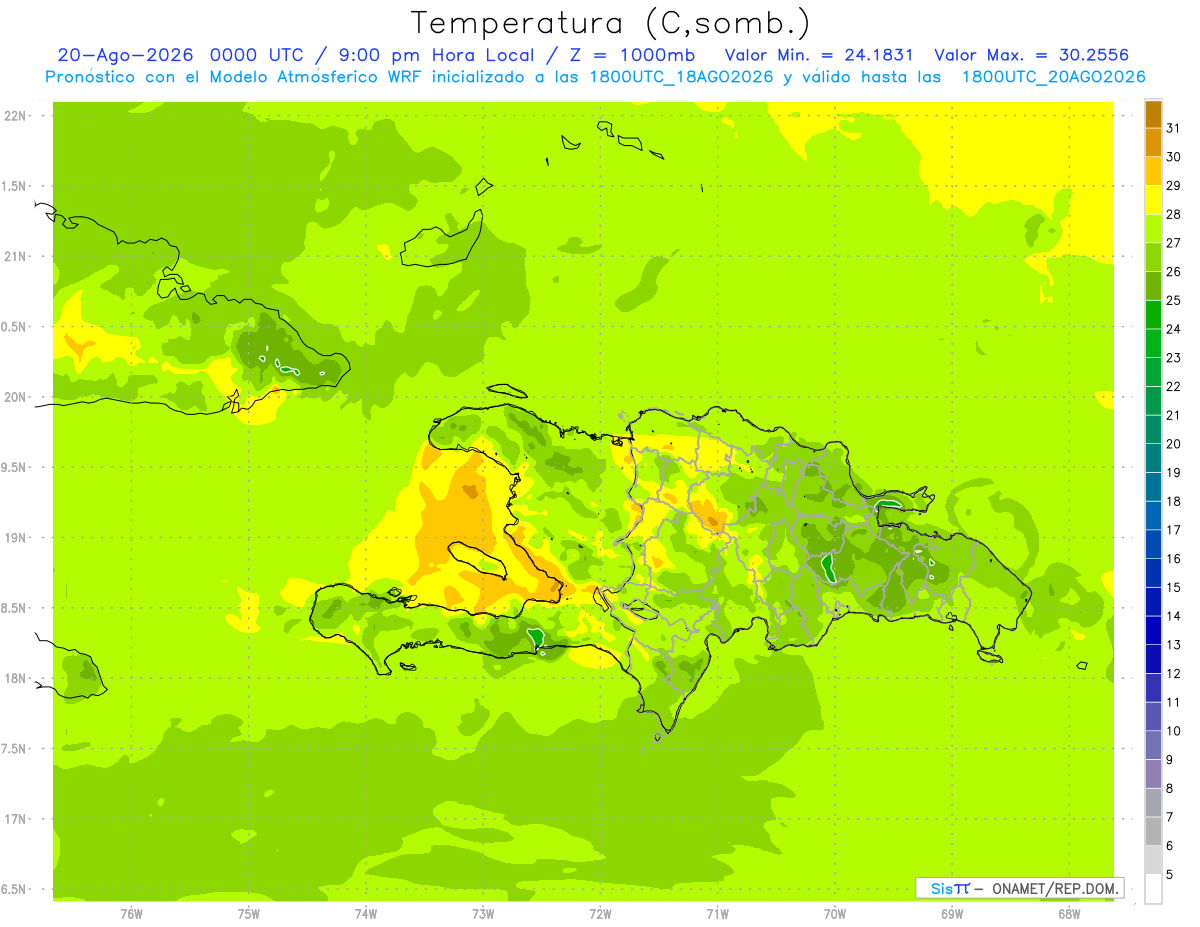Click the legend value "28"
This screenshot has width=1200, height=927.
1174,214
